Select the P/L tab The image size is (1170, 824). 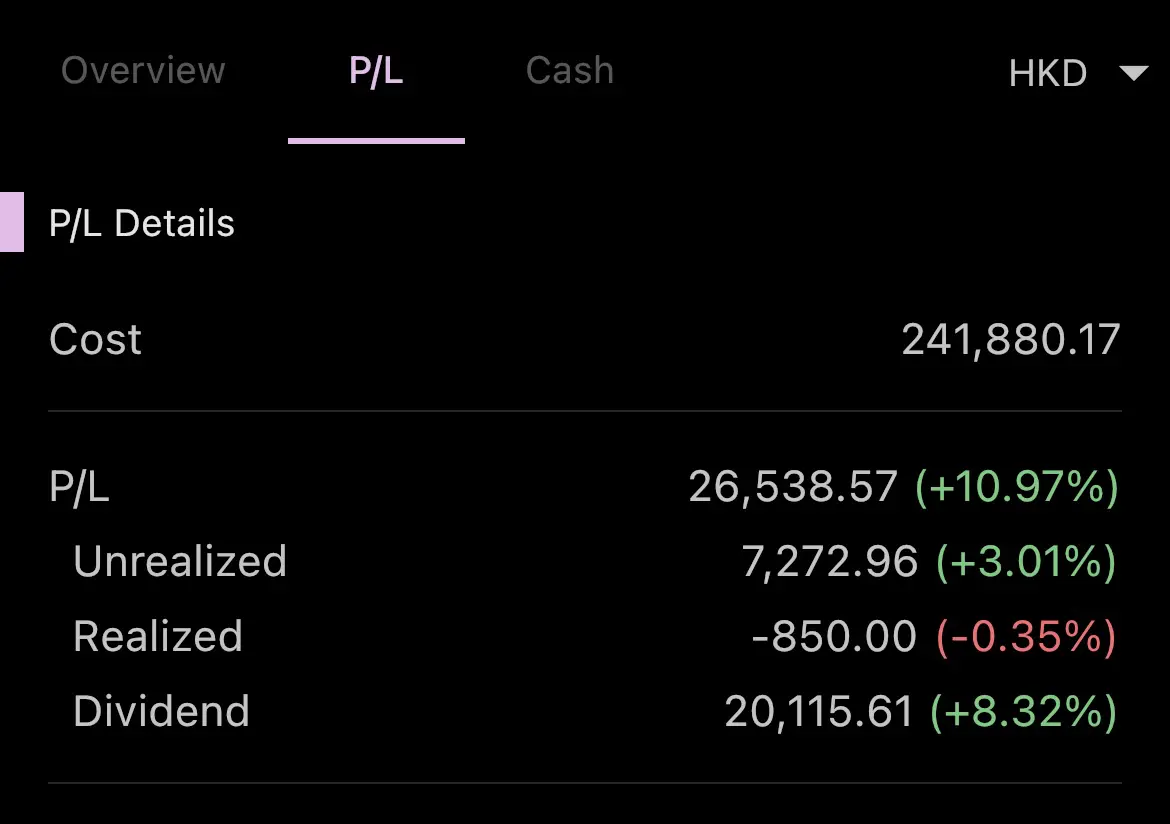pyautogui.click(x=376, y=72)
